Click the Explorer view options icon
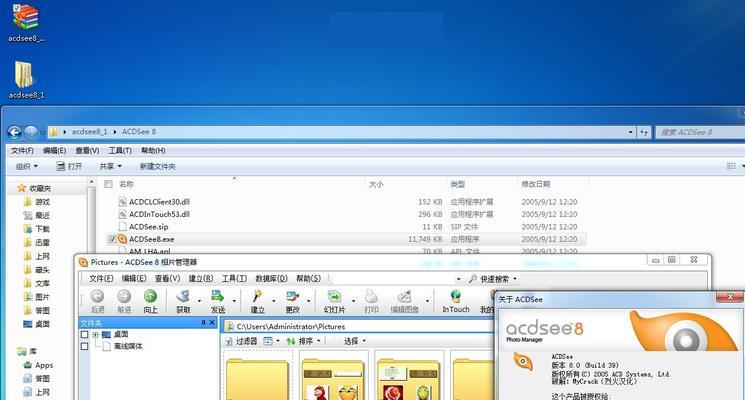This screenshot has width=745, height=400. click(x=732, y=166)
